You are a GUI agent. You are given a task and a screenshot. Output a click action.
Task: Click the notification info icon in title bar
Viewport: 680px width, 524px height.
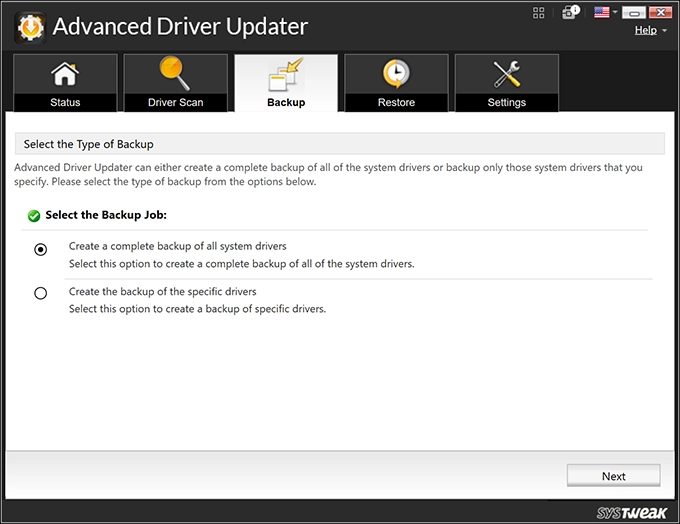571,12
